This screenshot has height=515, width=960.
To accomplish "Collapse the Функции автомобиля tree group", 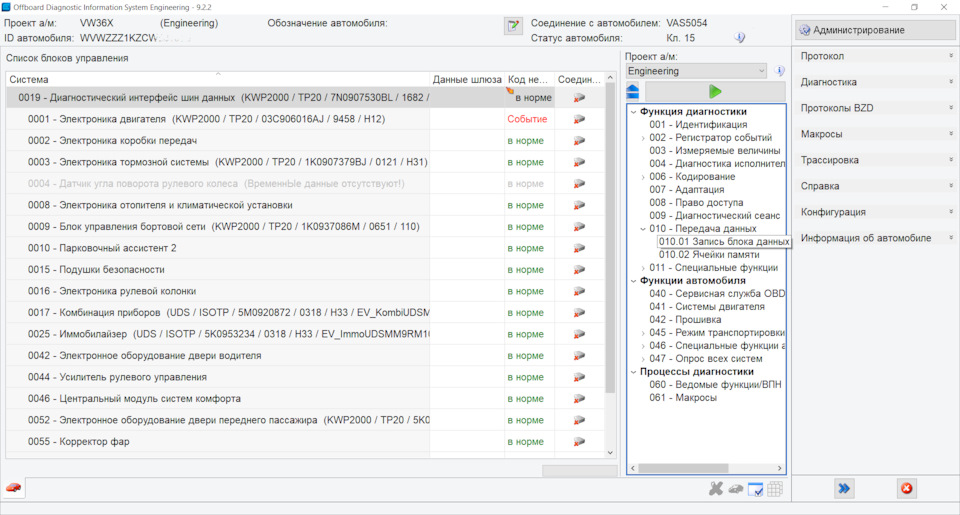I will point(634,281).
